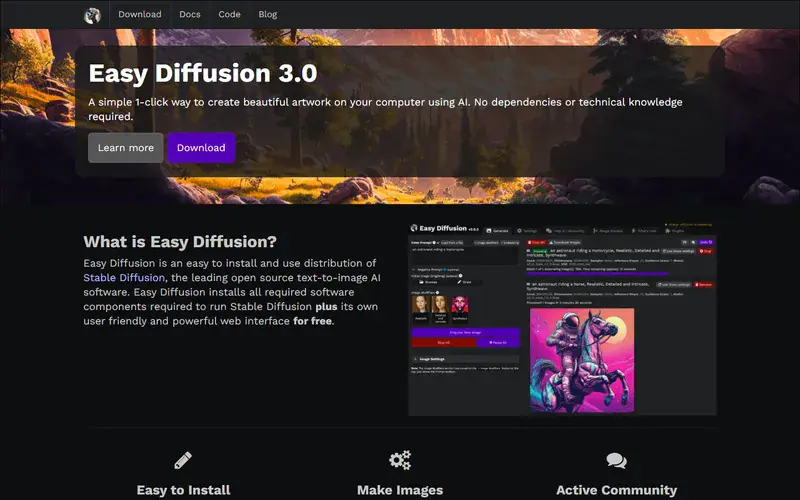Image resolution: width=800 pixels, height=500 pixels.
Task: Open the Download item in top navigation
Action: tap(140, 14)
